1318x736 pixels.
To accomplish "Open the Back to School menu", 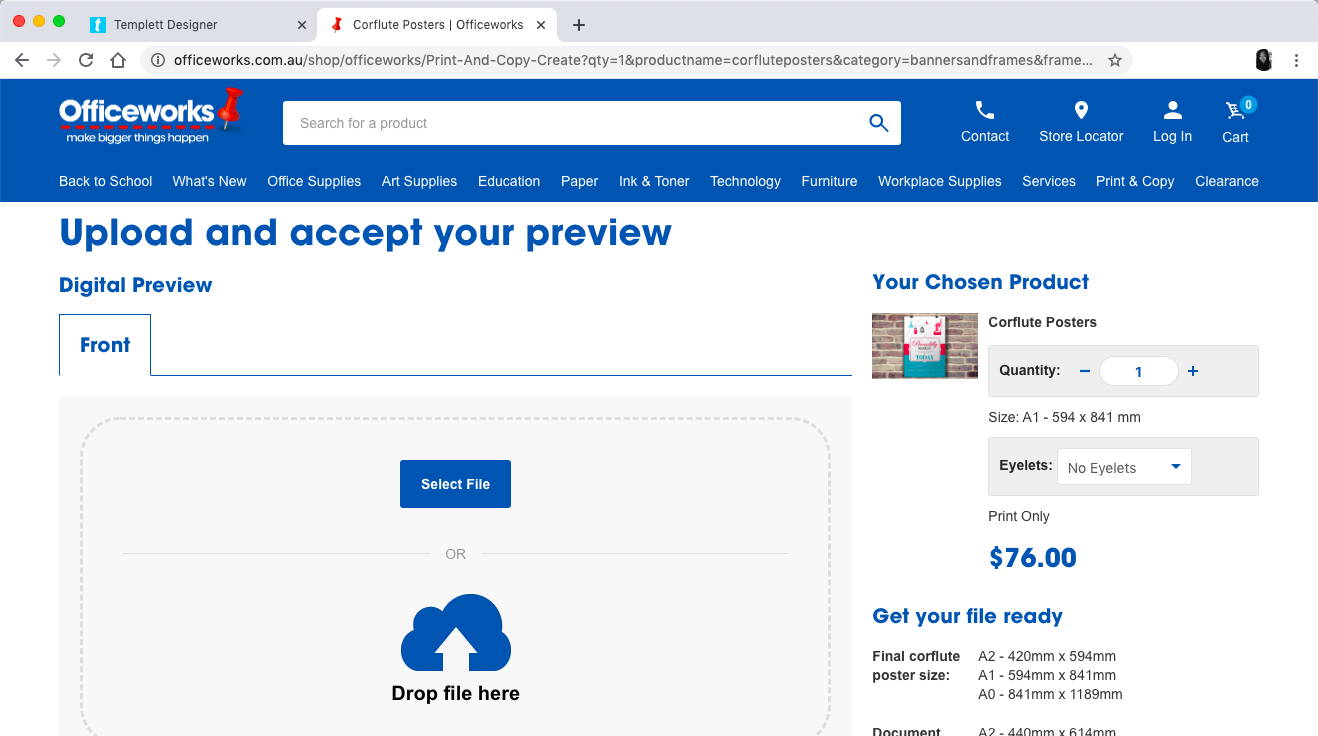I will click(x=105, y=181).
